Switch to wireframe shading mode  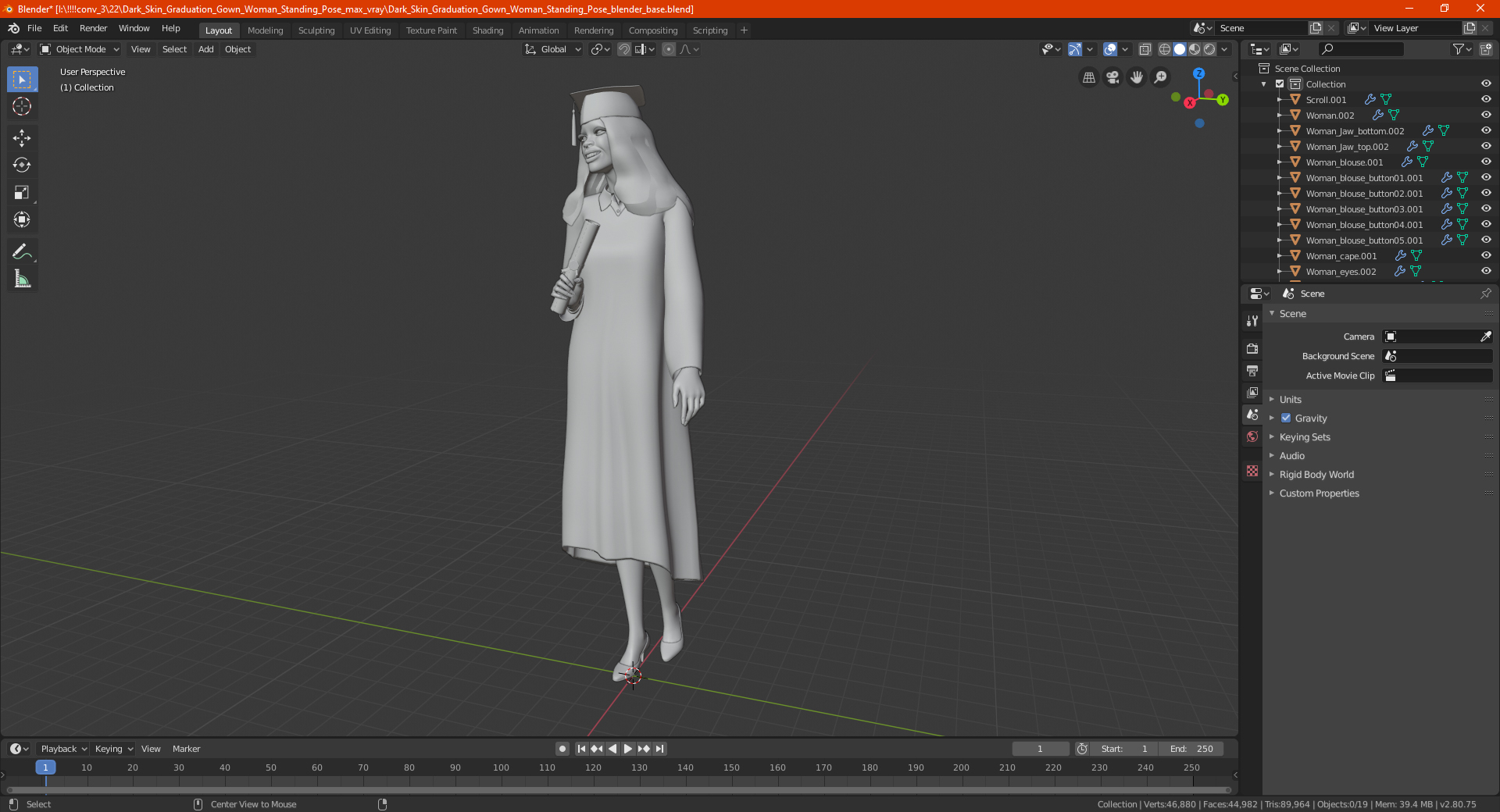point(1165,49)
